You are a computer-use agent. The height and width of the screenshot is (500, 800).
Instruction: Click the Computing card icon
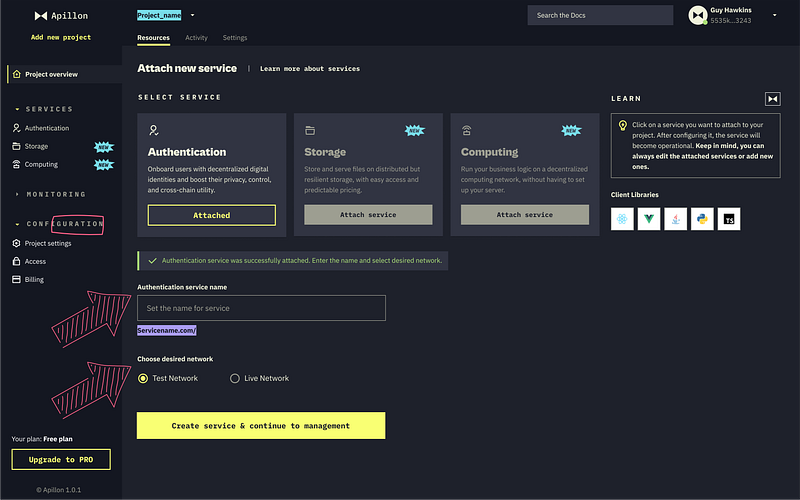(x=466, y=130)
